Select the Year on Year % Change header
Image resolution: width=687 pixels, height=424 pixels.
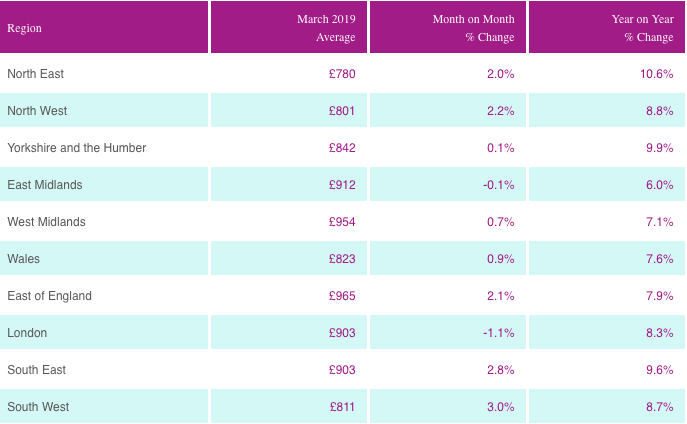[642, 28]
